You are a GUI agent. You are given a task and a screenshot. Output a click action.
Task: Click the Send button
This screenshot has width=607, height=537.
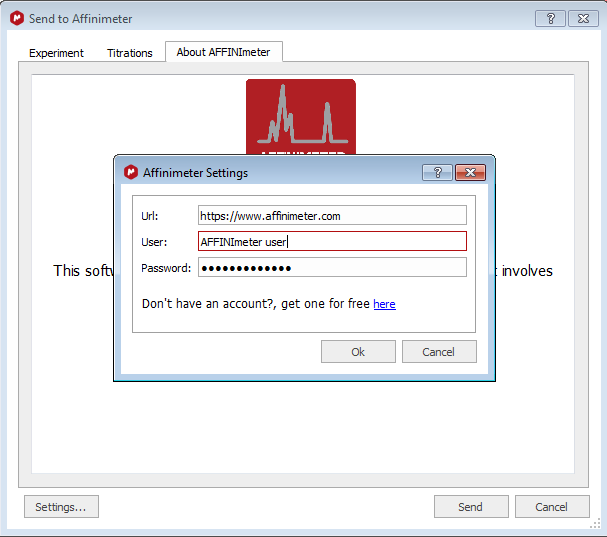[x=471, y=506]
